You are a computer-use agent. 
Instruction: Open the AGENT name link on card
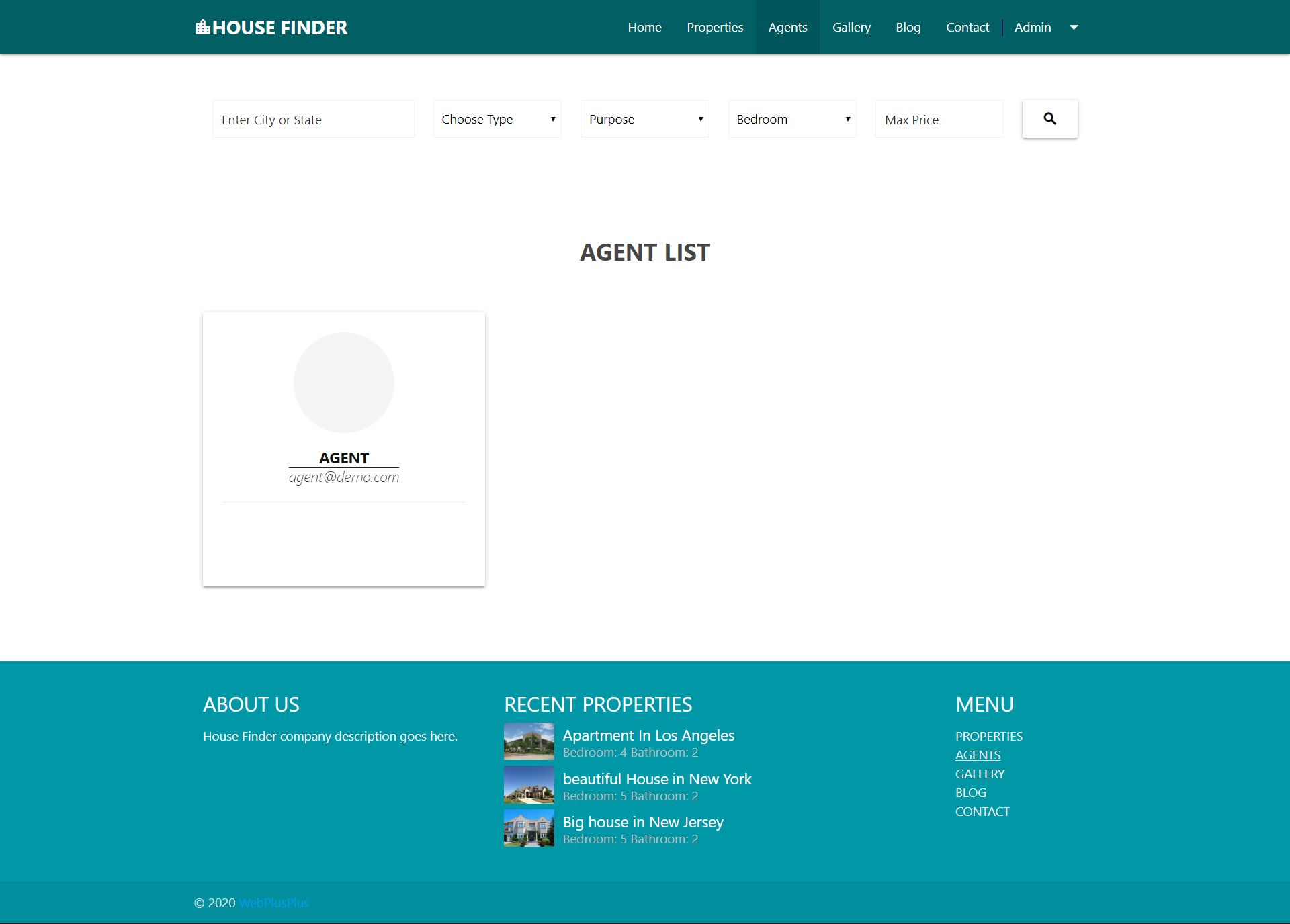343,458
